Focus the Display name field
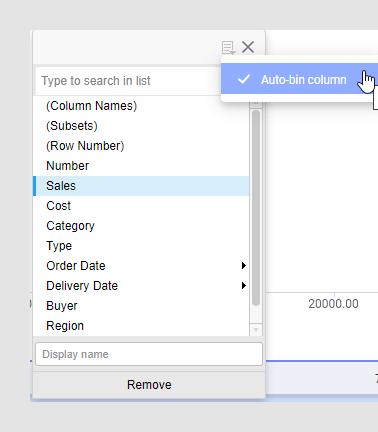Image resolution: width=378 pixels, height=432 pixels. pyautogui.click(x=149, y=354)
